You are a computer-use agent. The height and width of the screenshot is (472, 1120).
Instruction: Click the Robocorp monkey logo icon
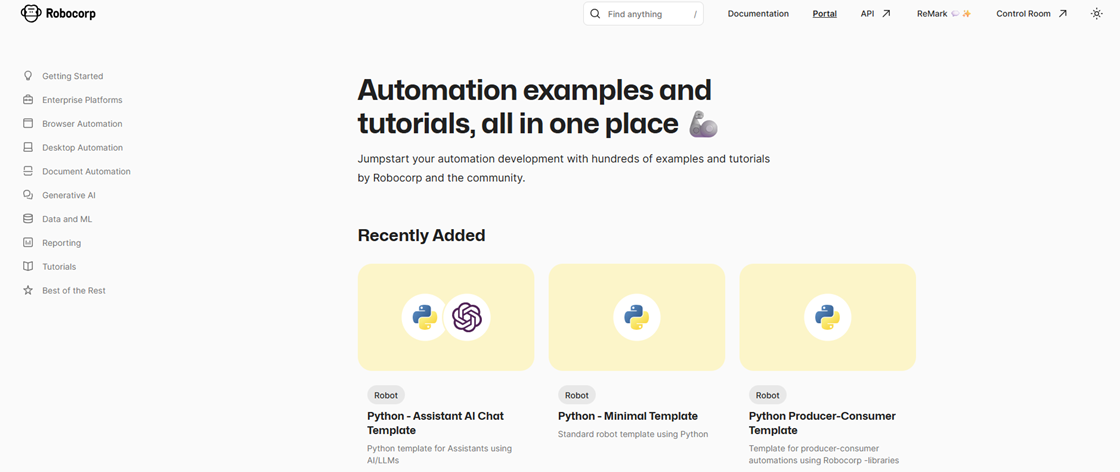[x=31, y=13]
